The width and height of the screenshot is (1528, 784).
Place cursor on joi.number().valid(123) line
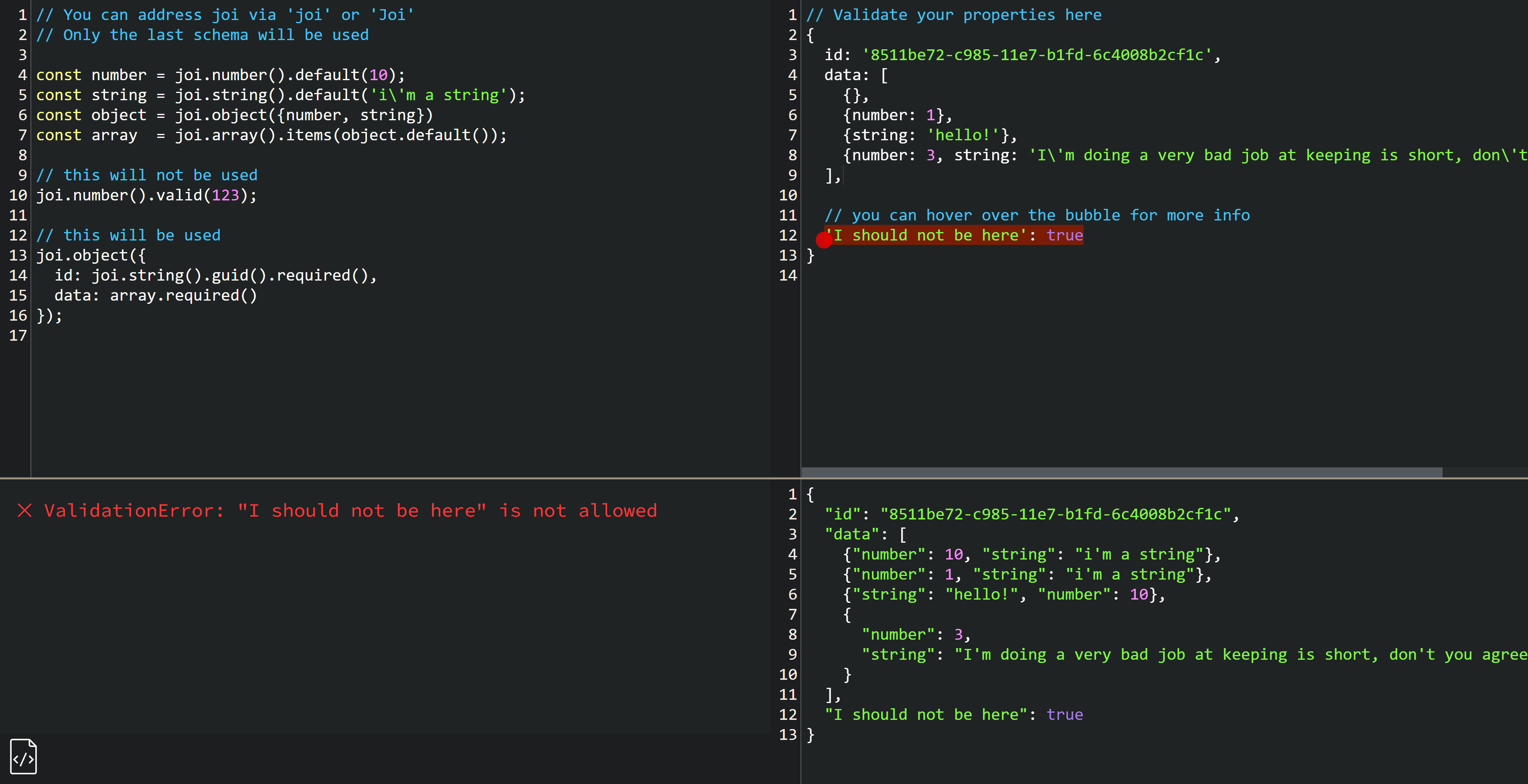coord(146,195)
